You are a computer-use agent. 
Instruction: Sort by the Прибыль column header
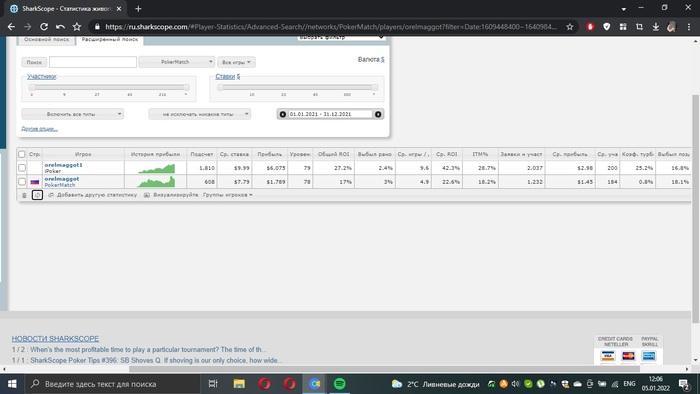click(270, 154)
